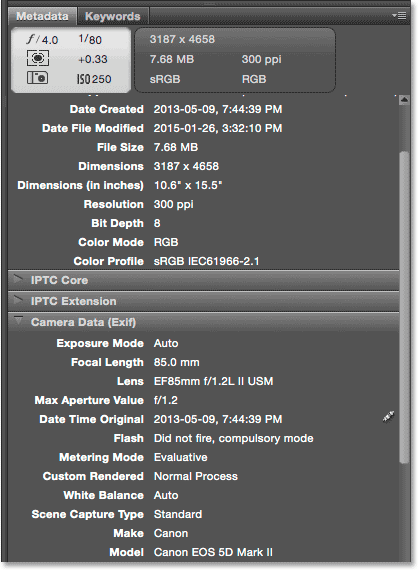
Task: Click the metering mode icon in placard
Action: pyautogui.click(x=38, y=58)
